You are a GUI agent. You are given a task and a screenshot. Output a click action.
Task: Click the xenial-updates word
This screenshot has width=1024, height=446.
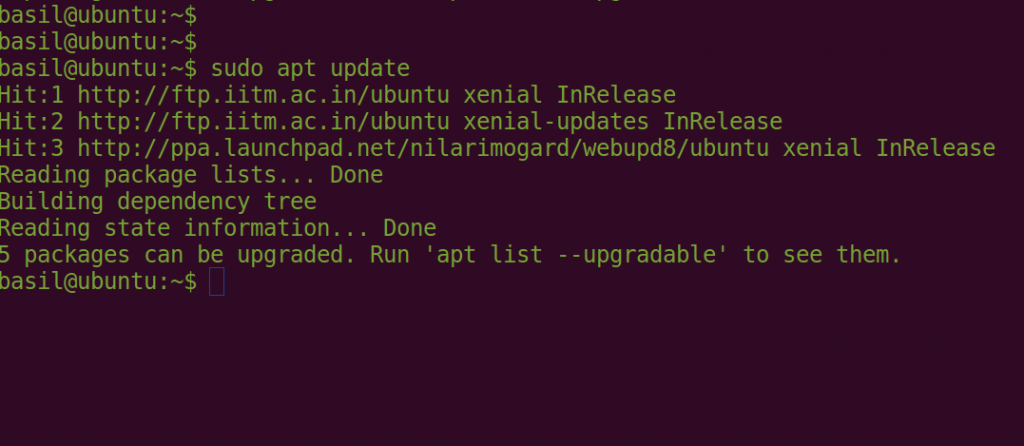[556, 122]
